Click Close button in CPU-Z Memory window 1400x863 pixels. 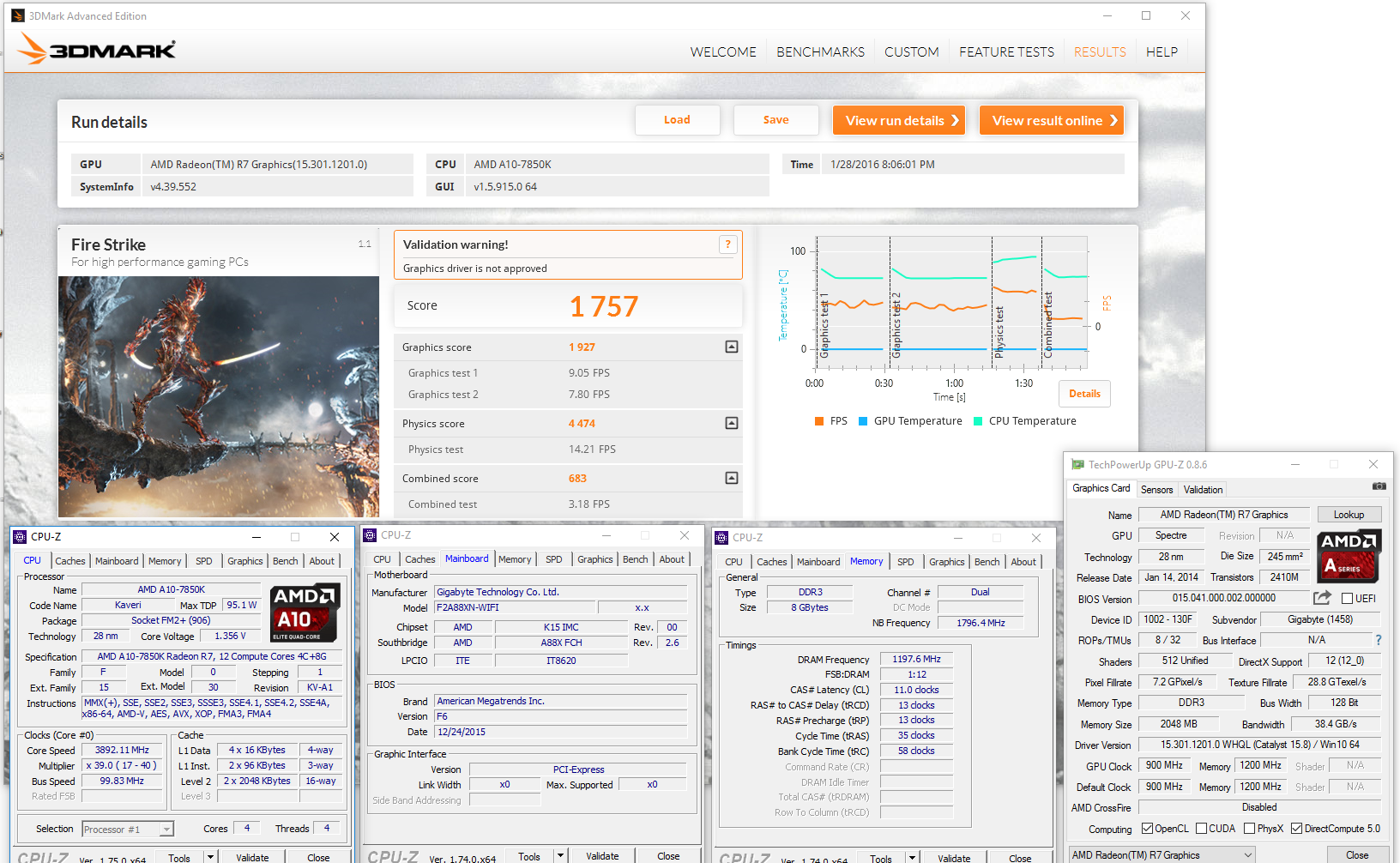[1020, 857]
